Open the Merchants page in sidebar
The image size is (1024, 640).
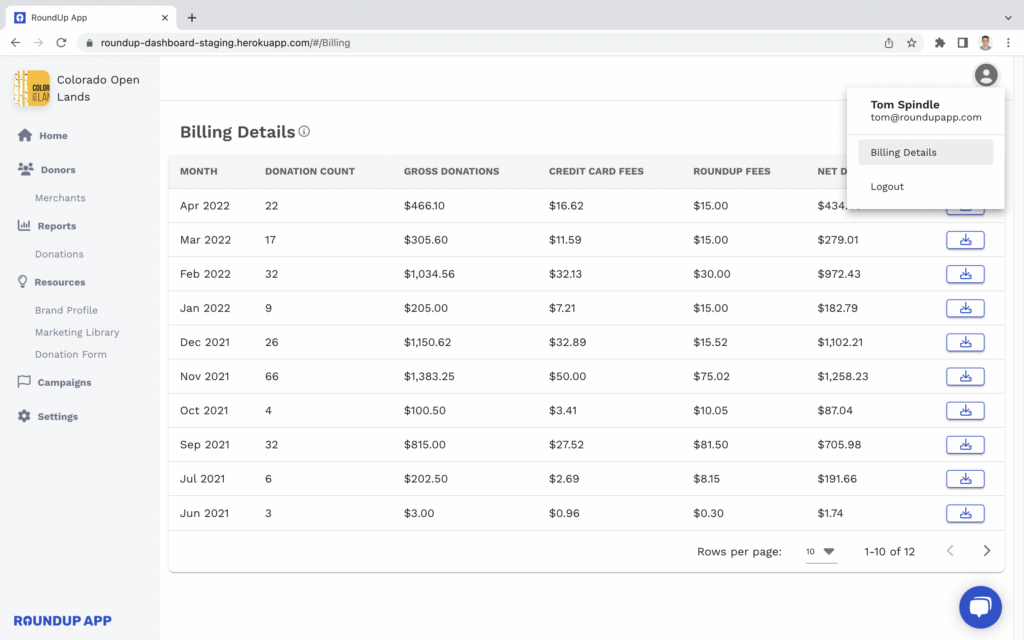pyautogui.click(x=60, y=198)
